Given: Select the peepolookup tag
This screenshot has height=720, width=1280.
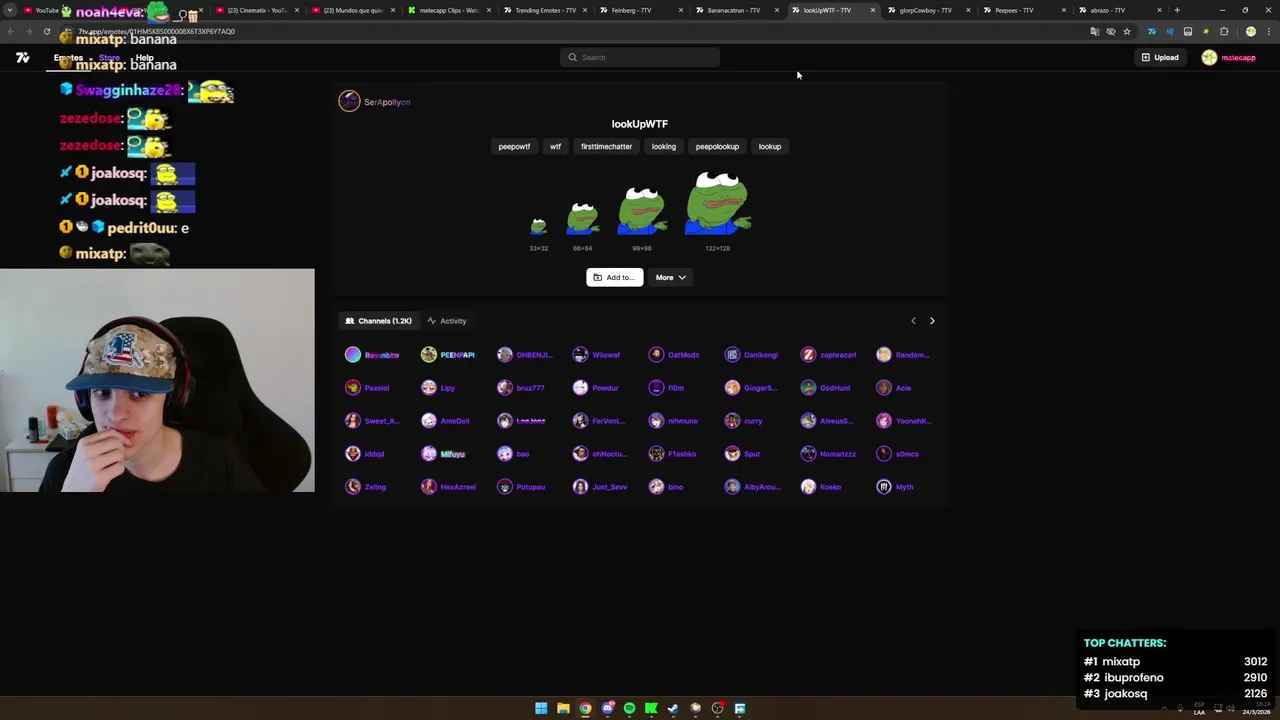Looking at the screenshot, I should 717,147.
